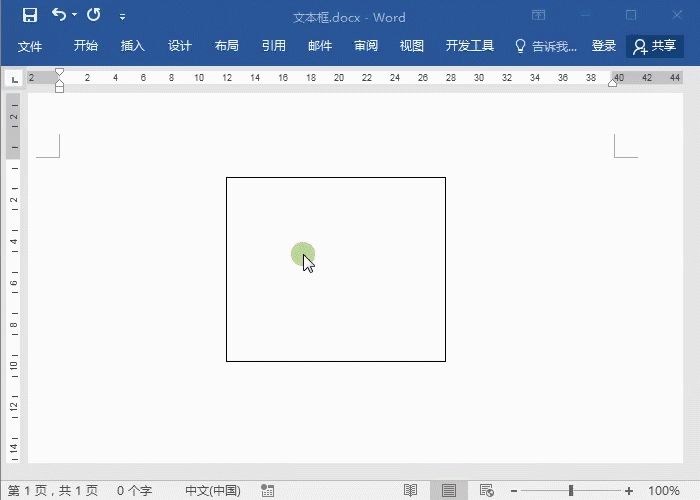The height and width of the screenshot is (500, 700).
Task: Click the zoom out minus button
Action: pyautogui.click(x=514, y=491)
